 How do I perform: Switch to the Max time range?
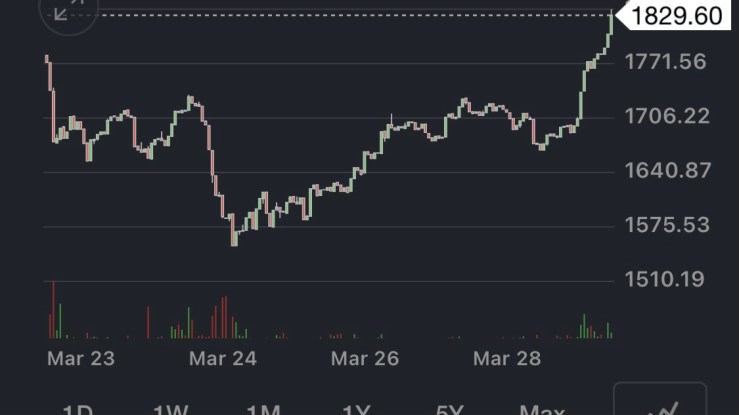542,410
